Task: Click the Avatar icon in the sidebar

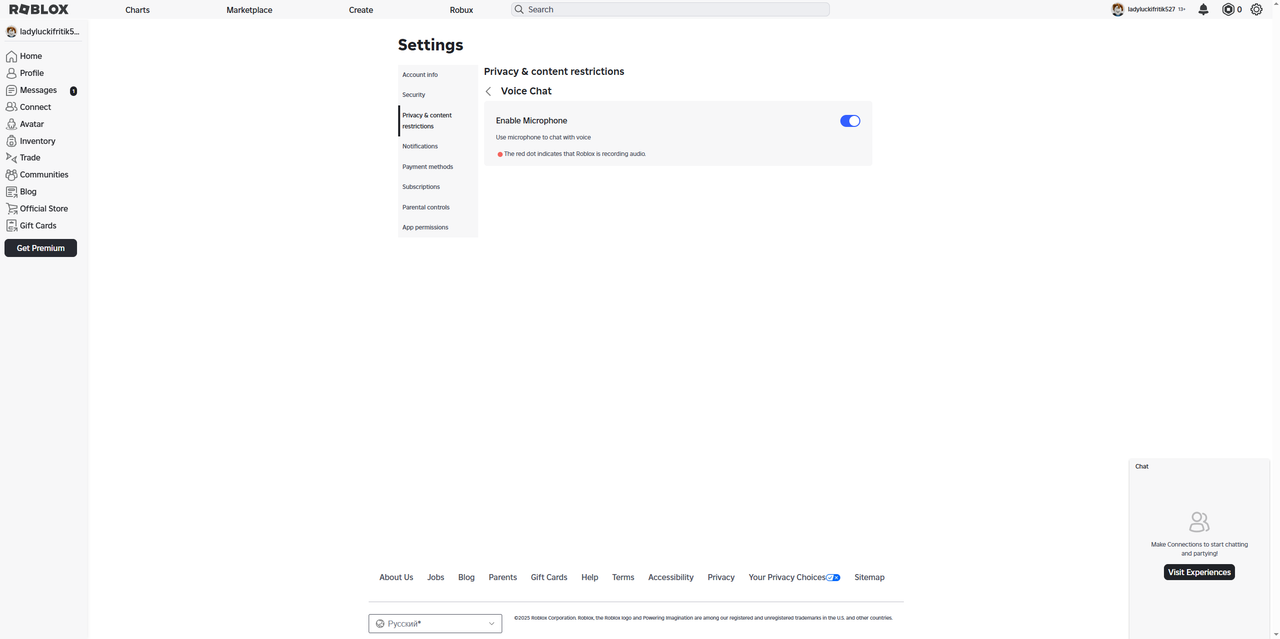Action: pos(11,124)
